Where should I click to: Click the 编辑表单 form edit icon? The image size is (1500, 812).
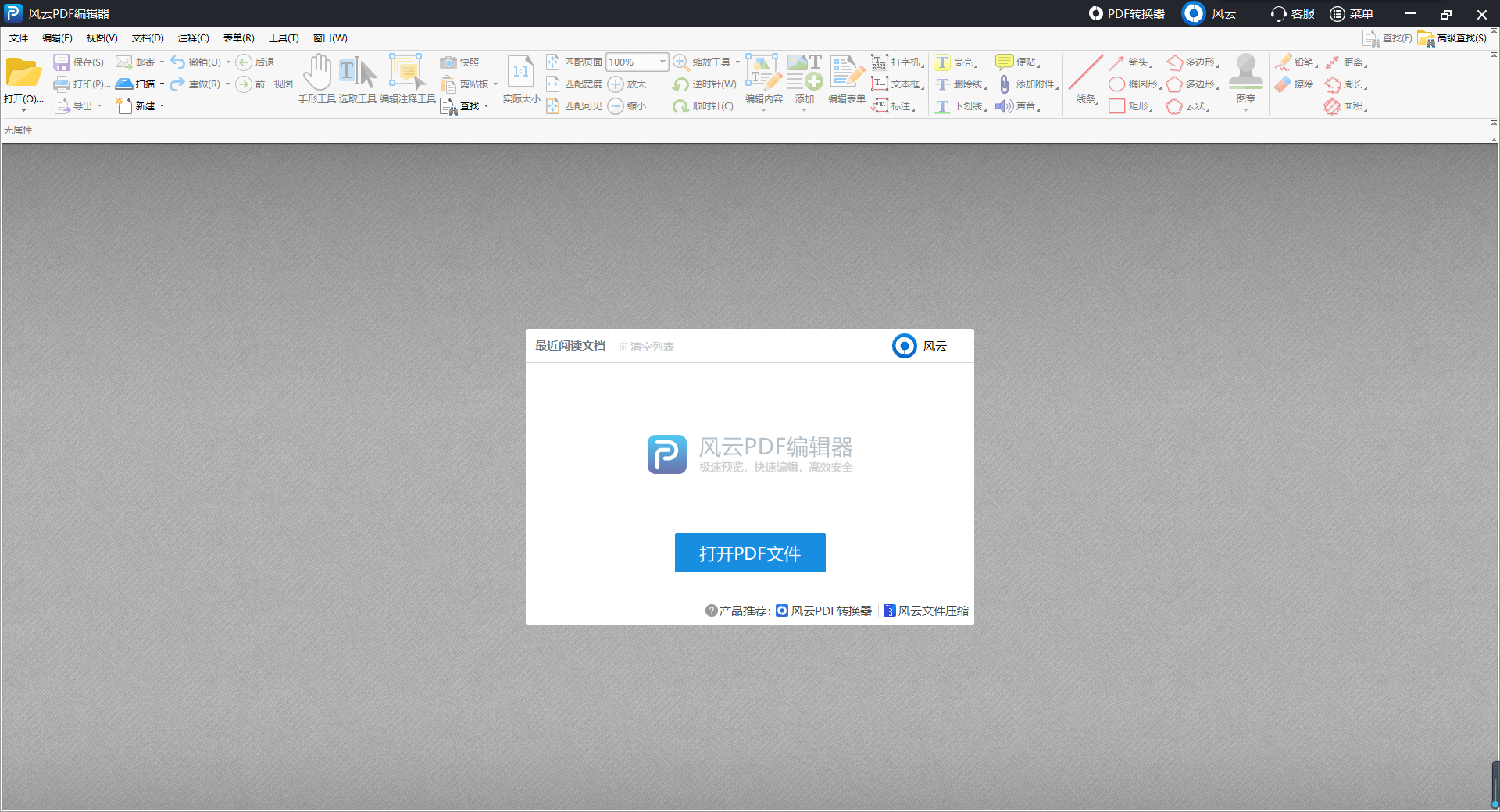(846, 72)
